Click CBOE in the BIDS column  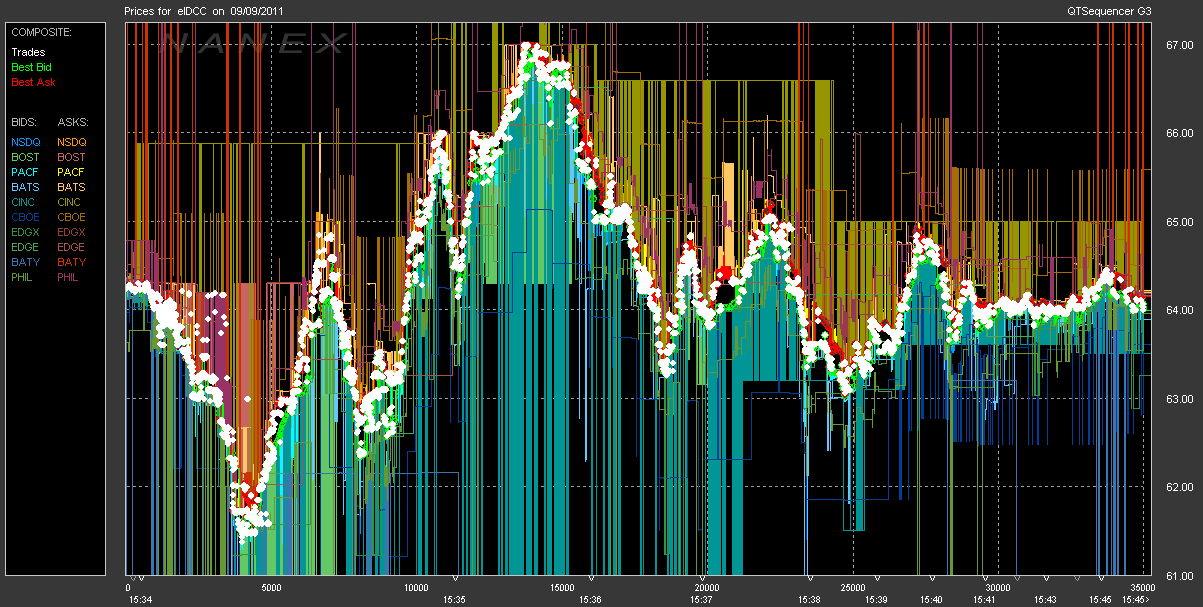[x=25, y=217]
